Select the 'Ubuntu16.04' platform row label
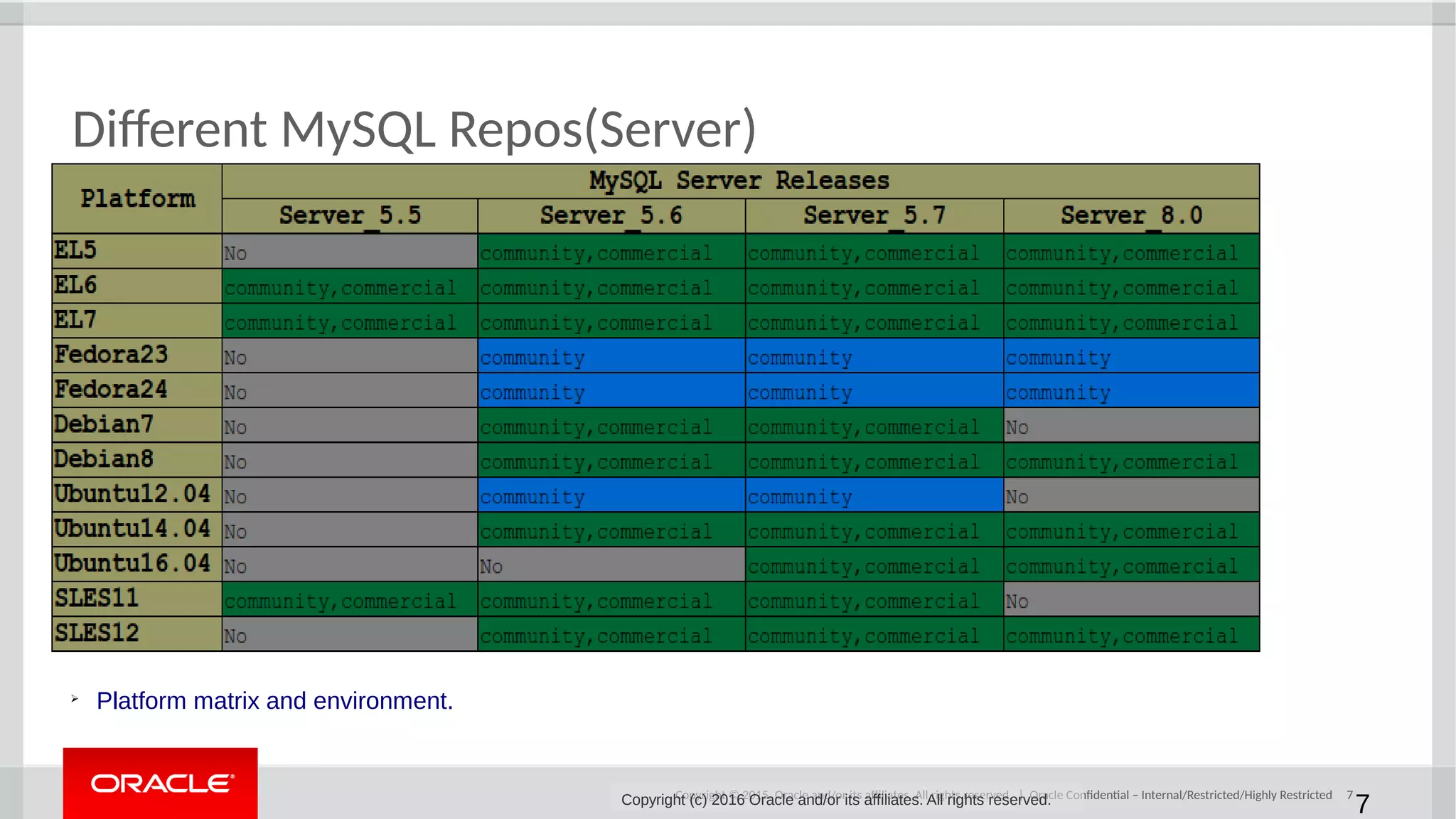Image resolution: width=1456 pixels, height=819 pixels. point(137,564)
